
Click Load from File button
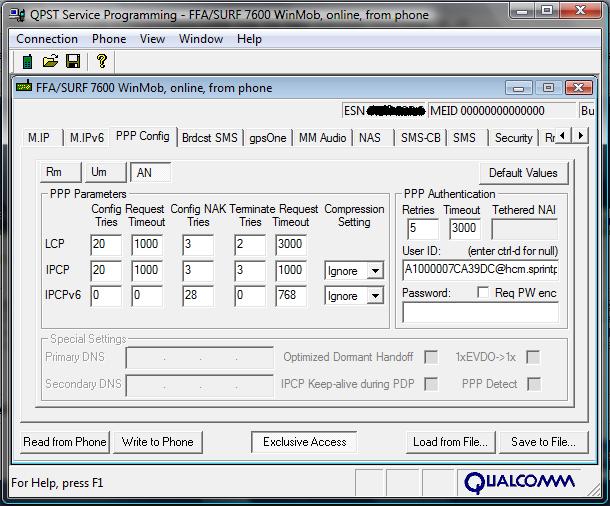pos(450,442)
